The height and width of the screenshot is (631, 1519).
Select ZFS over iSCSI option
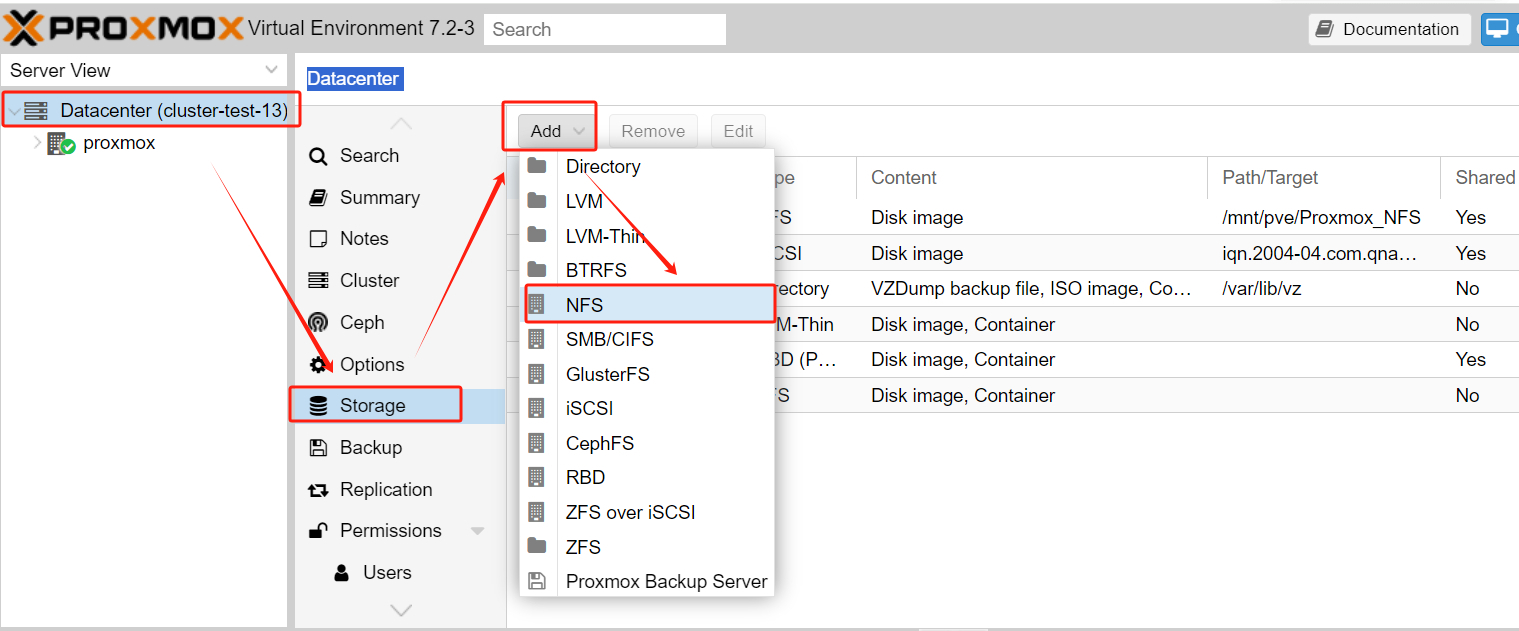[647, 512]
